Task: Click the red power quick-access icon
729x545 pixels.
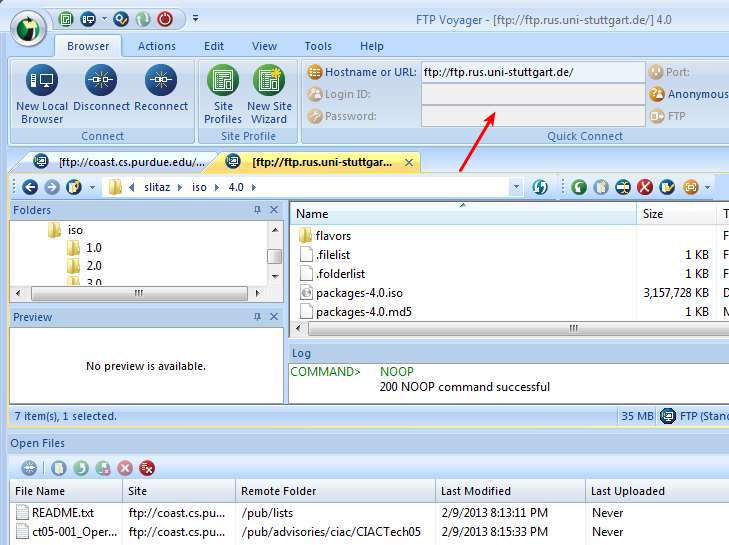Action: [165, 19]
